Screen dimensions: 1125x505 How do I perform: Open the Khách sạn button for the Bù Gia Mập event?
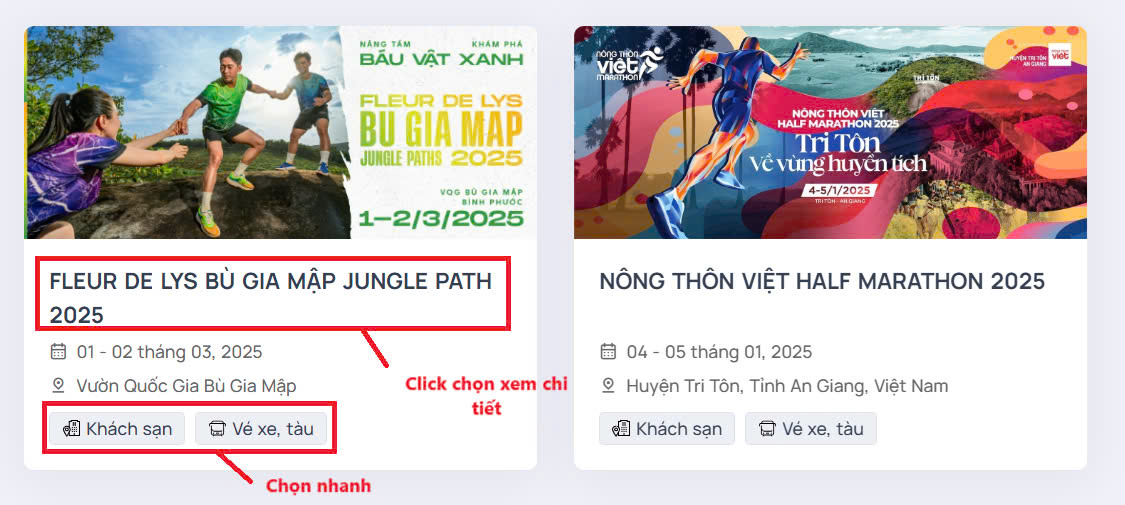pyautogui.click(x=117, y=429)
